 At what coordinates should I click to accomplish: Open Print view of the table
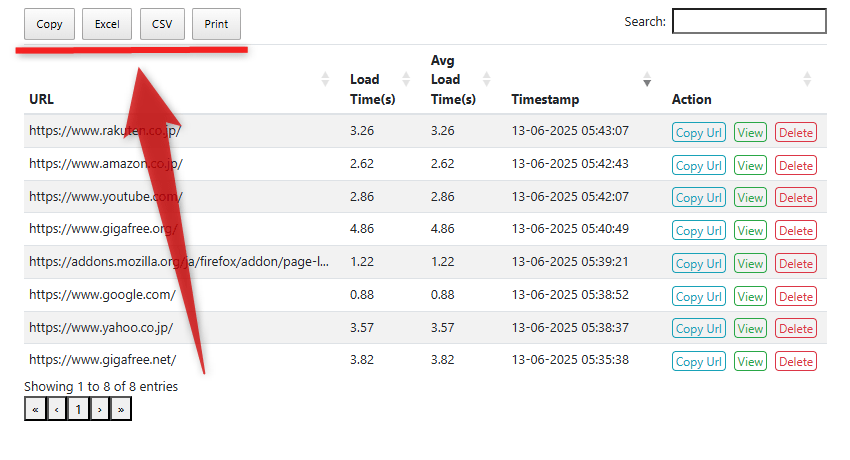216,24
